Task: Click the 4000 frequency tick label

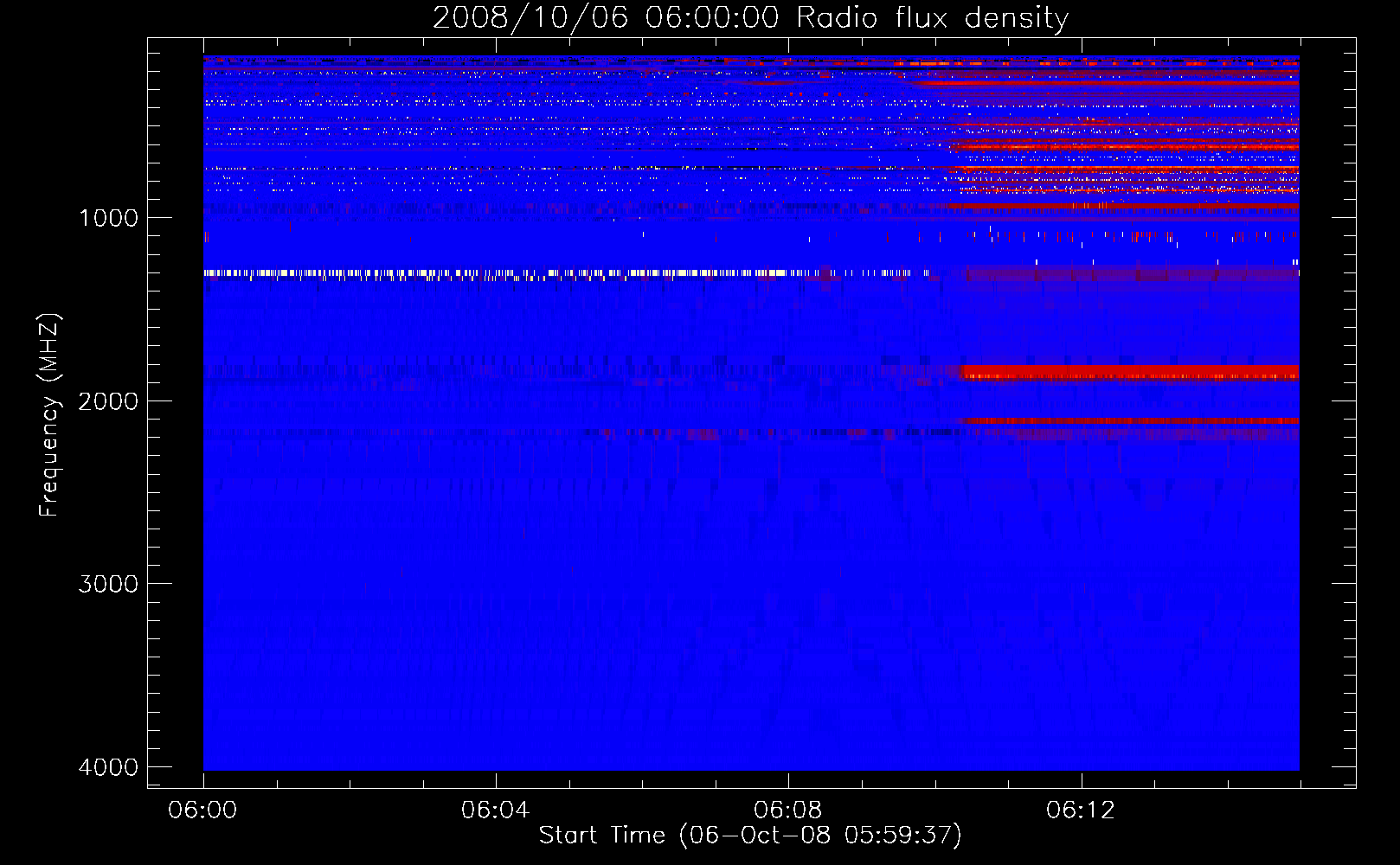Action: coord(108,767)
